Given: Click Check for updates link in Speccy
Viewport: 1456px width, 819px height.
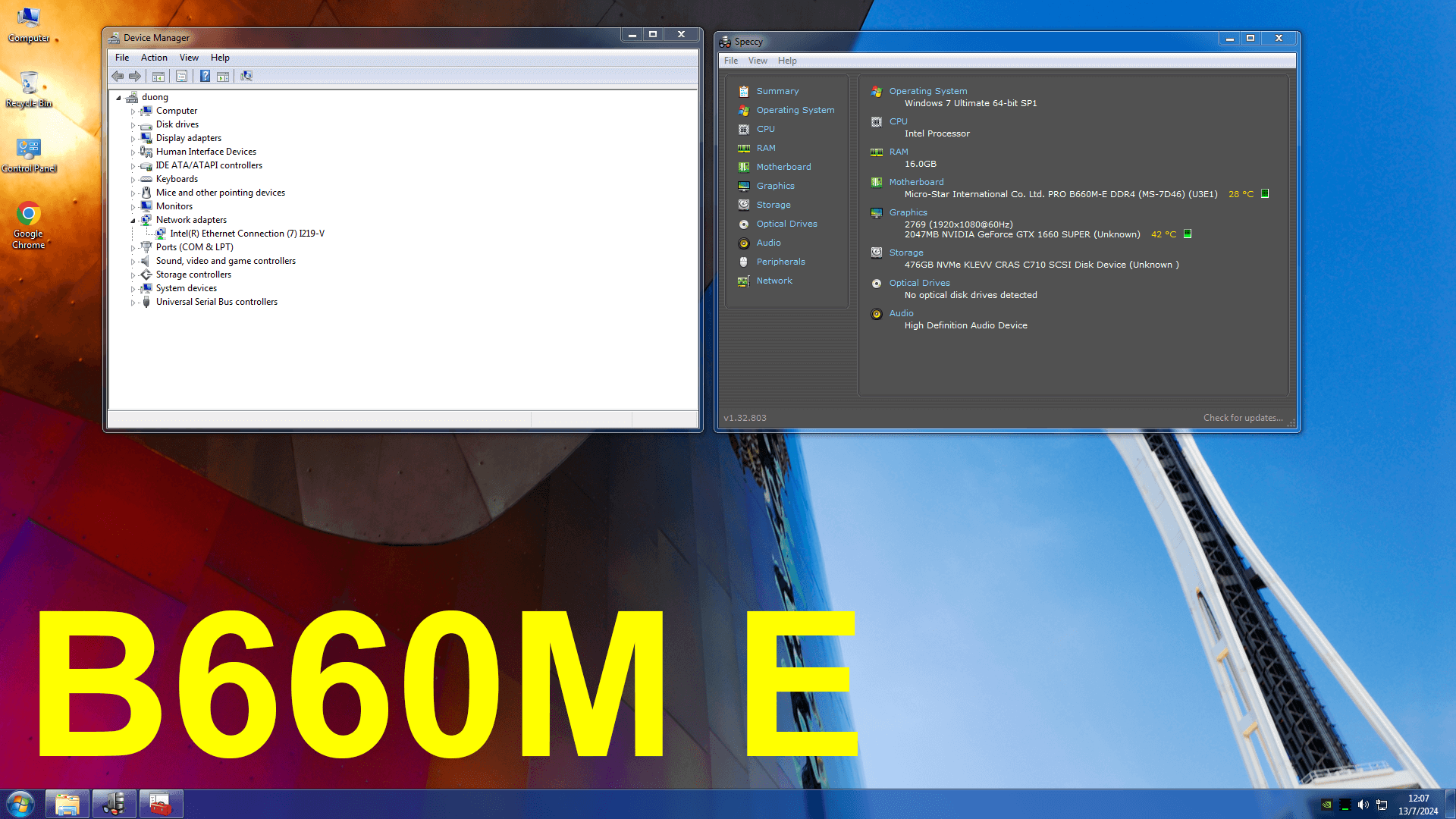Looking at the screenshot, I should (1243, 418).
